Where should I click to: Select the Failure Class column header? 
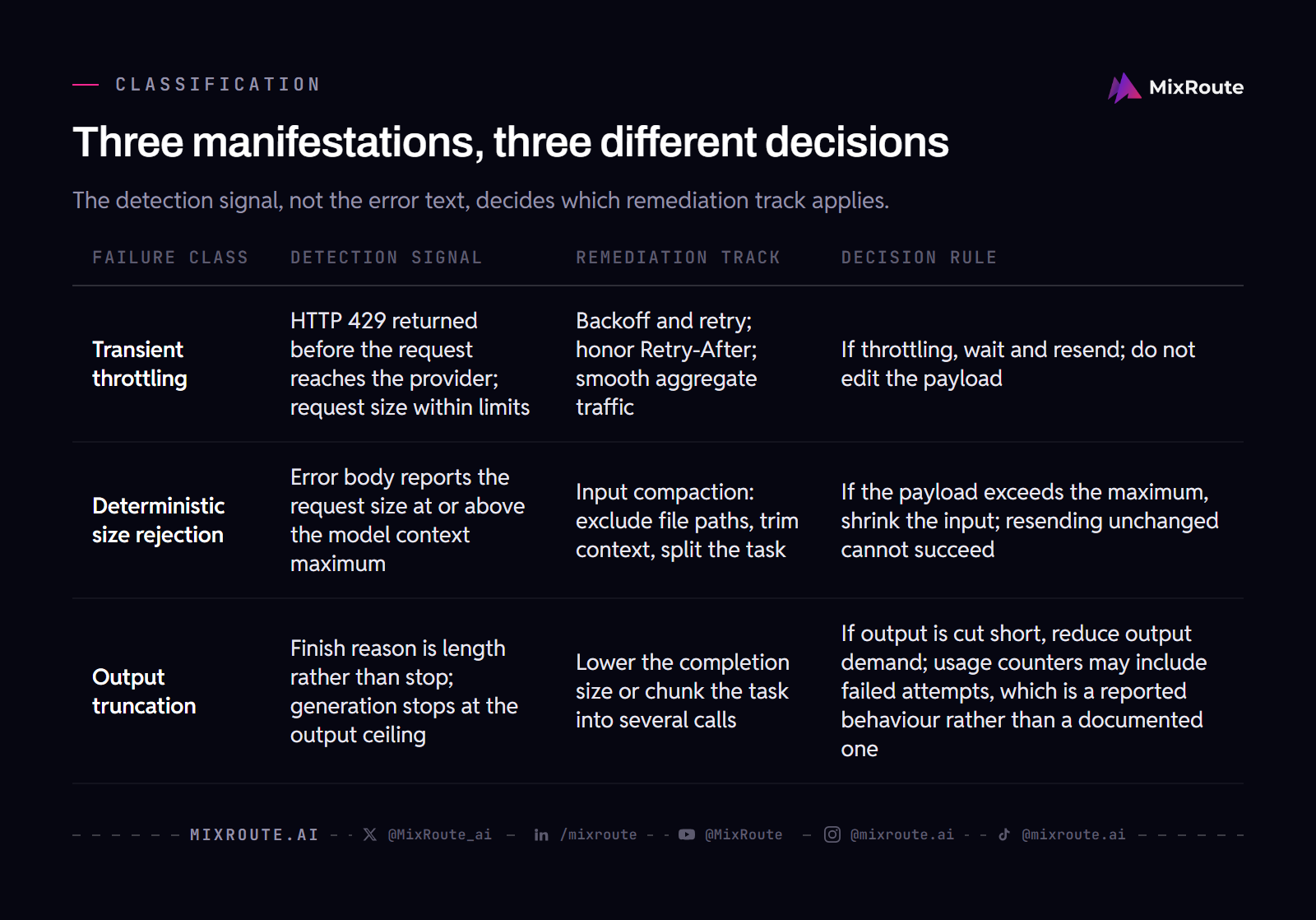tap(170, 258)
